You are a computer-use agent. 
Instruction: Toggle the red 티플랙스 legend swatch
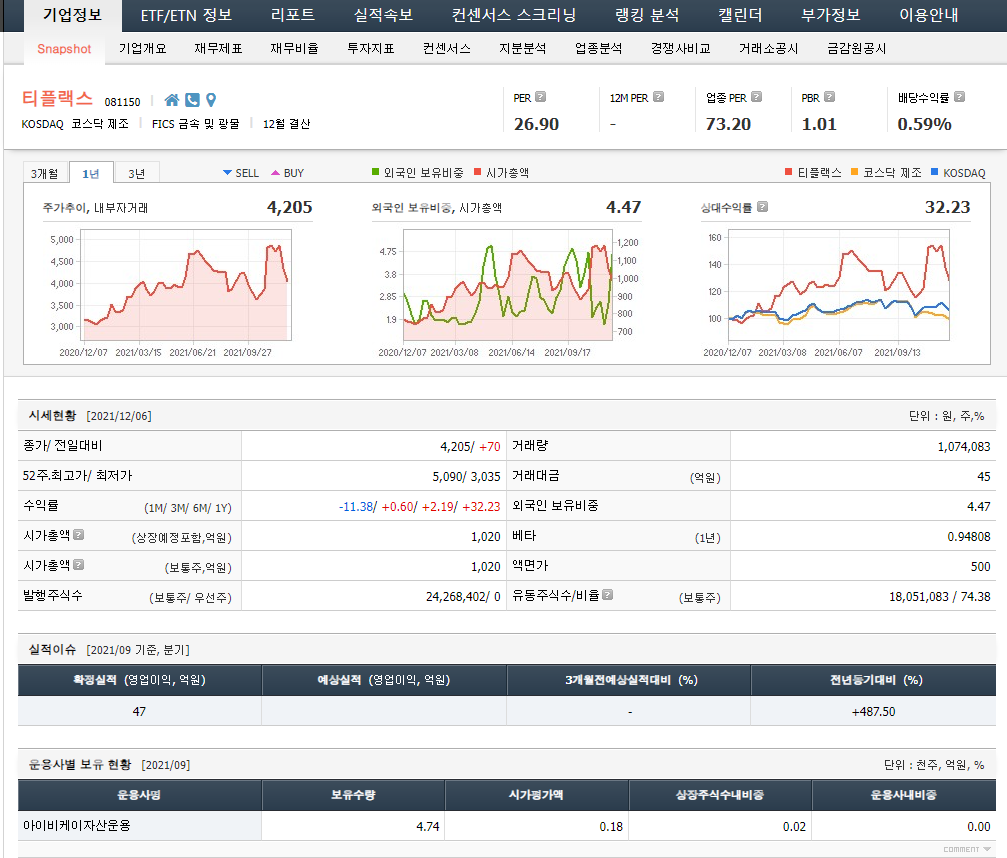[789, 171]
